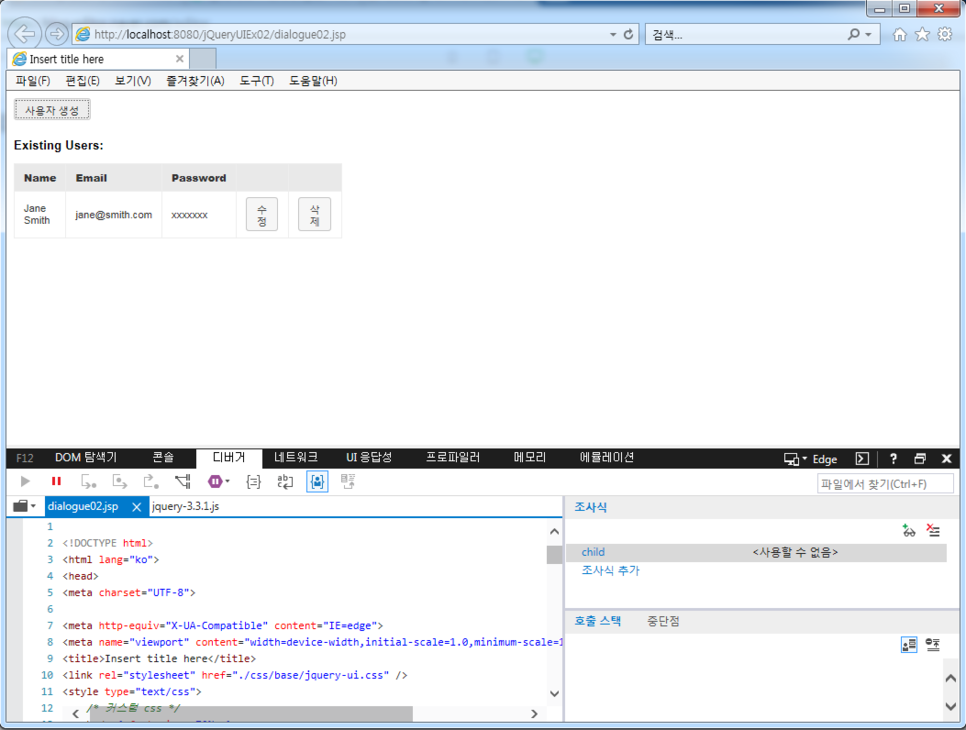Click the 수정 button for Jane Smith
Screen dimensions: 966x730
coord(262,214)
